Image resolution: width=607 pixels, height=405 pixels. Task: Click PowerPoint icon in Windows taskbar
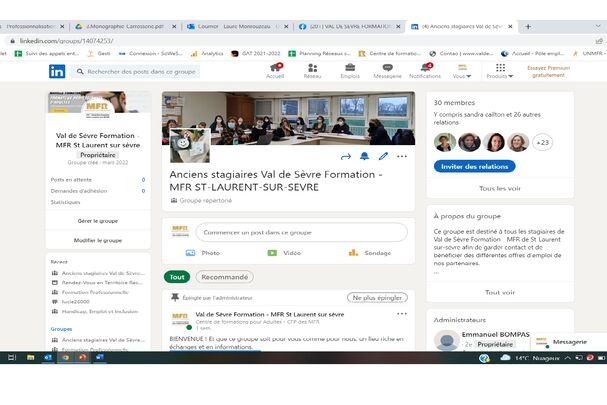[82, 357]
